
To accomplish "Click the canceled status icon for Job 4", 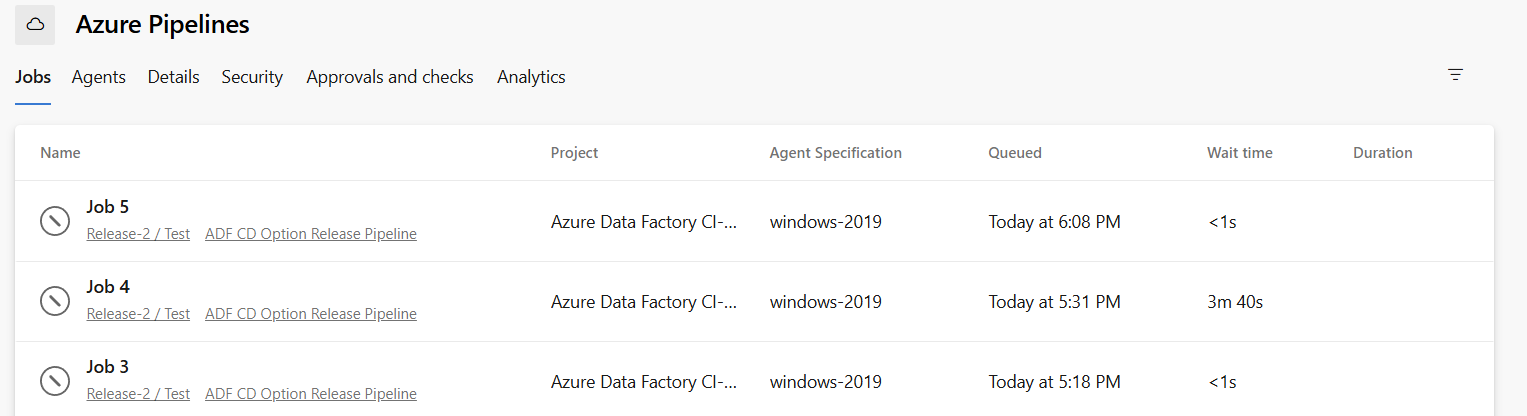I will (54, 301).
